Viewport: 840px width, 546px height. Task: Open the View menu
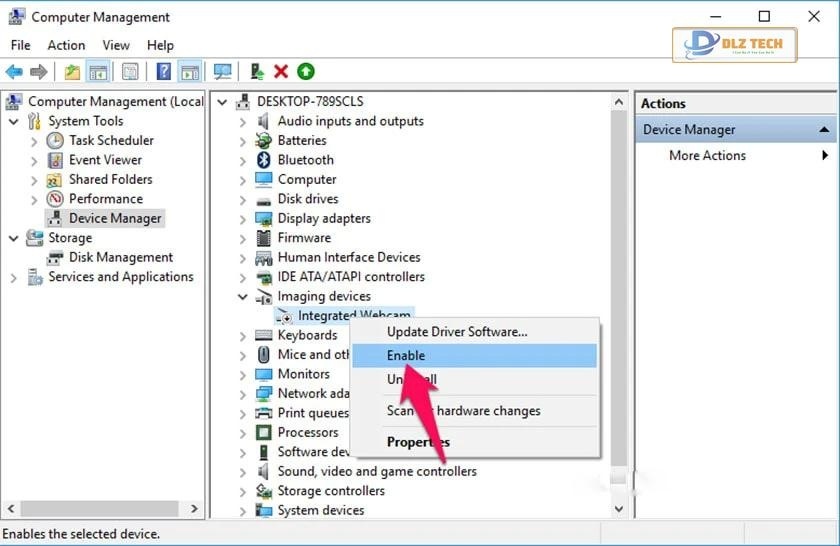pos(116,45)
